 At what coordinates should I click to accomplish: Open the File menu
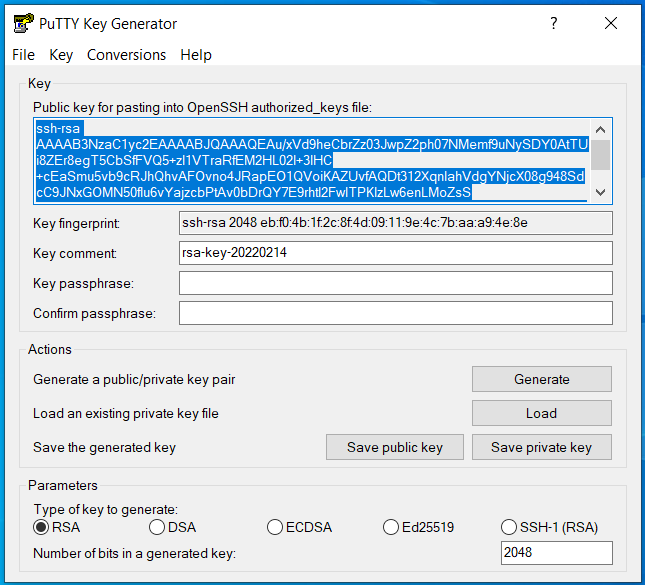[x=23, y=55]
